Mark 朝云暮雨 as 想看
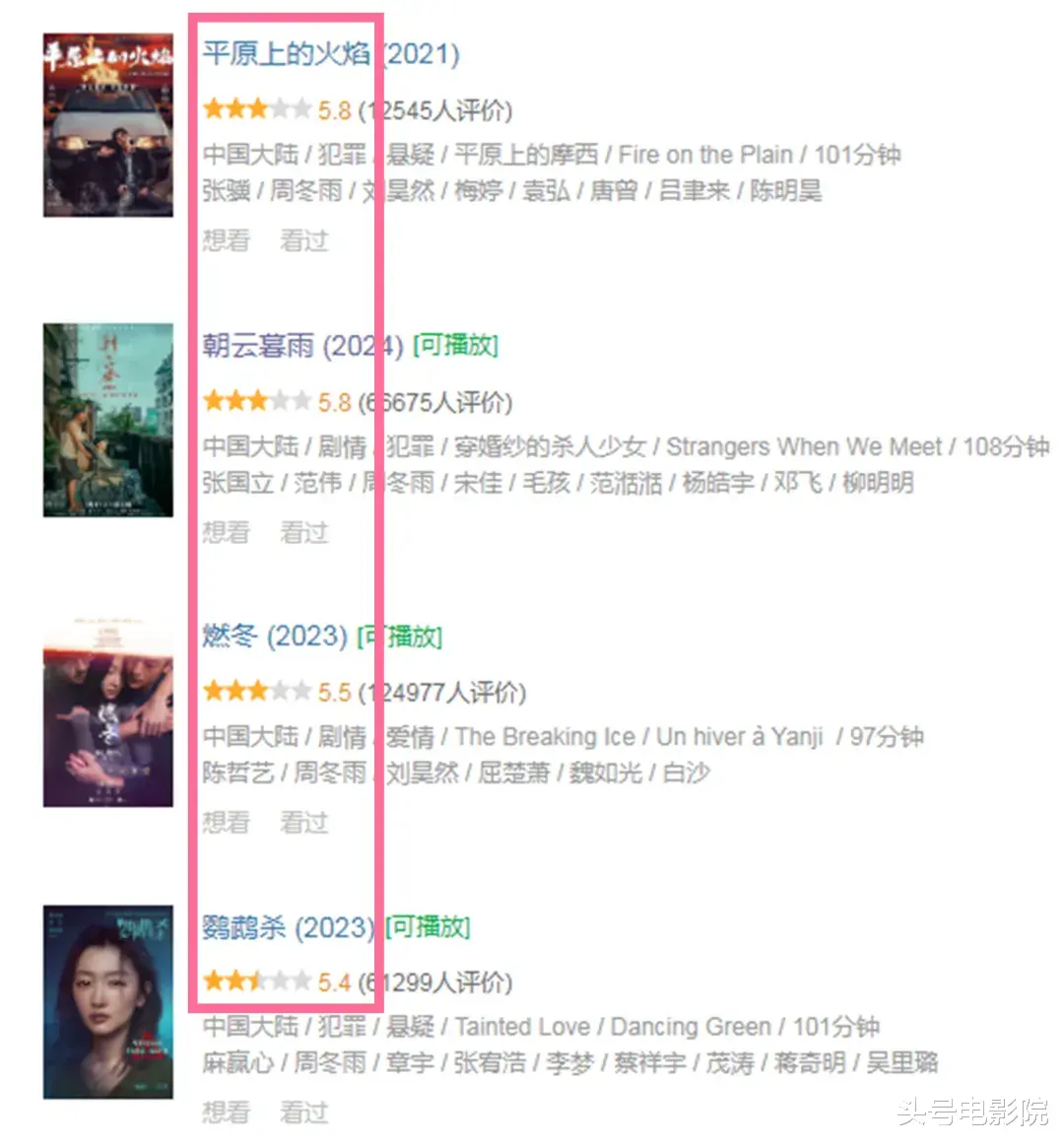The width and height of the screenshot is (1064, 1146). 227,532
